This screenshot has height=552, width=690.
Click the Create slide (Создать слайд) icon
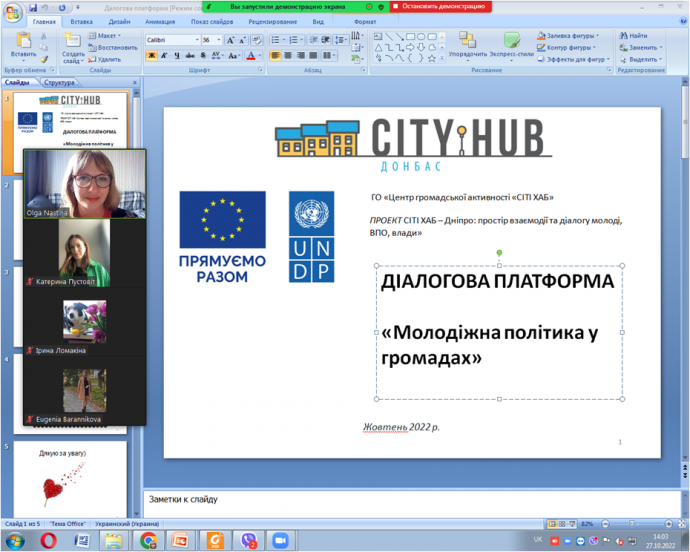point(73,42)
